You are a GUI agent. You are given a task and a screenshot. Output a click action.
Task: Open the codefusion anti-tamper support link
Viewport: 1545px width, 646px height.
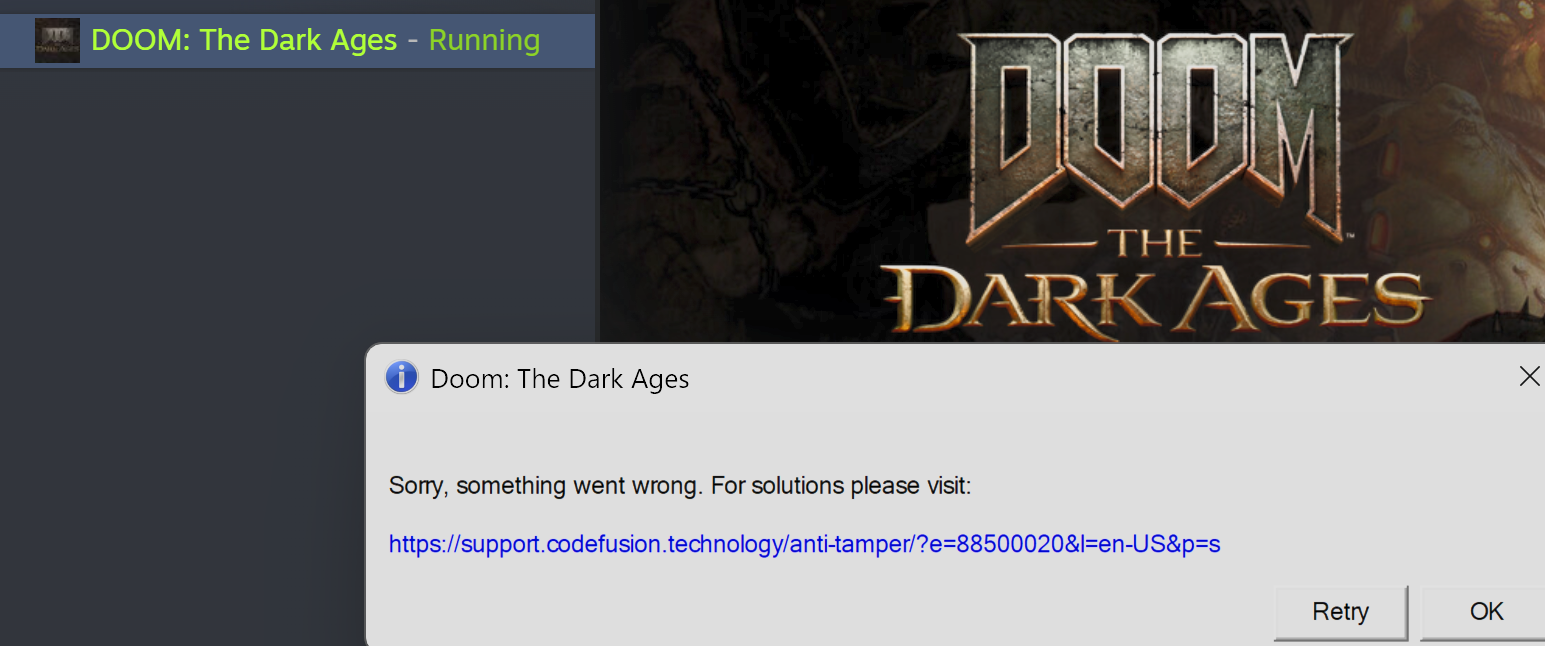pos(804,545)
